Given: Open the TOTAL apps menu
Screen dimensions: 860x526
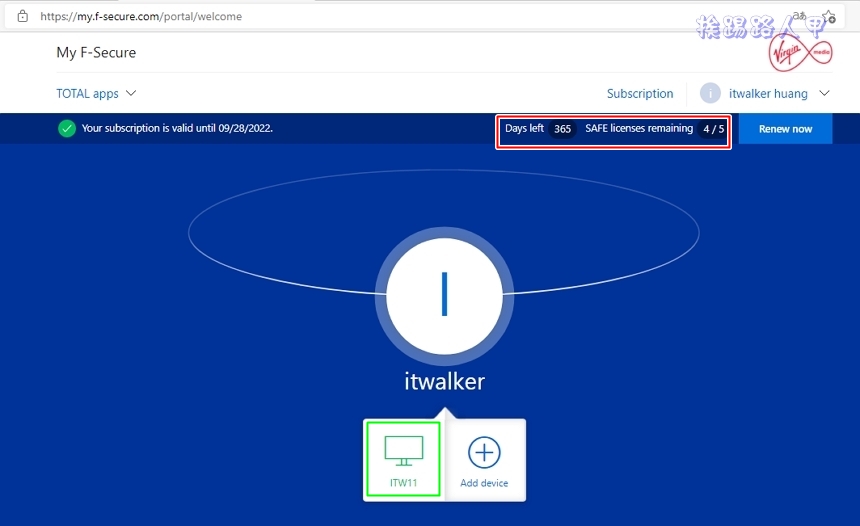Looking at the screenshot, I should [96, 93].
